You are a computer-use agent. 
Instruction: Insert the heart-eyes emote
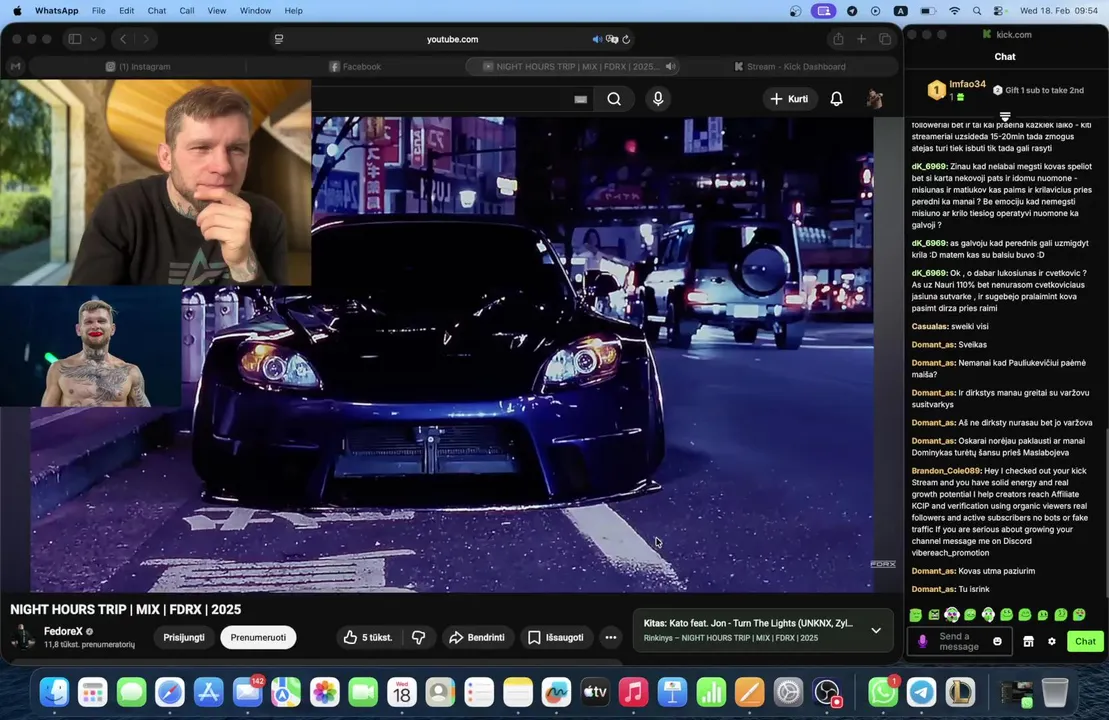[1079, 615]
